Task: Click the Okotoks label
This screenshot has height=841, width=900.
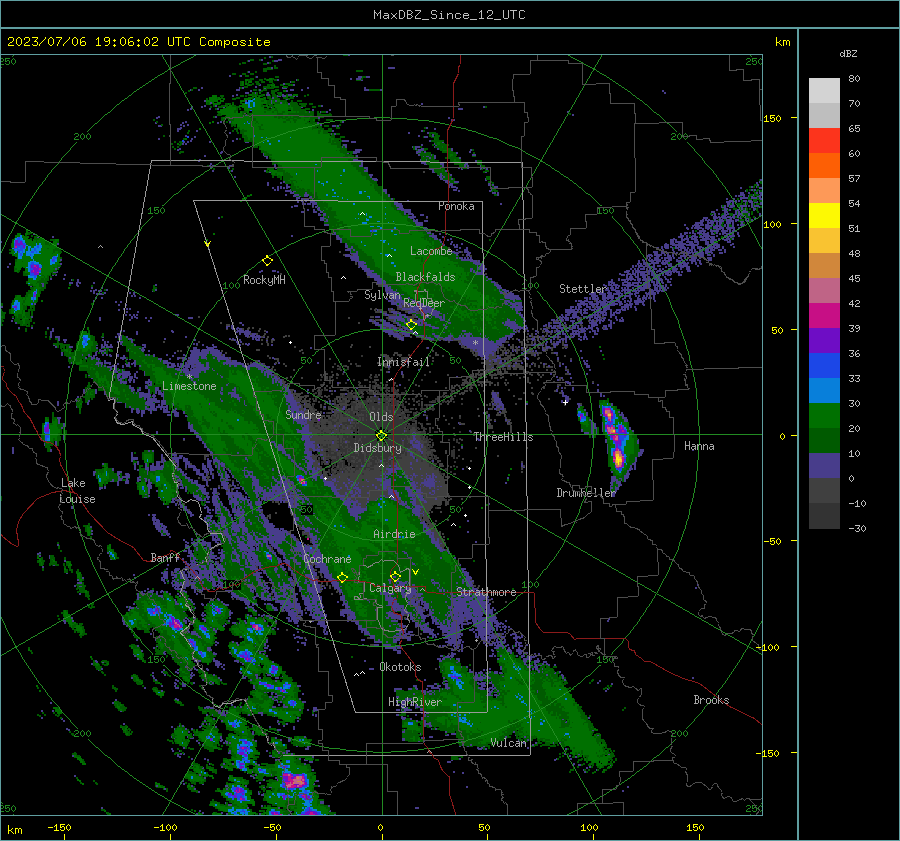Action: [400, 667]
